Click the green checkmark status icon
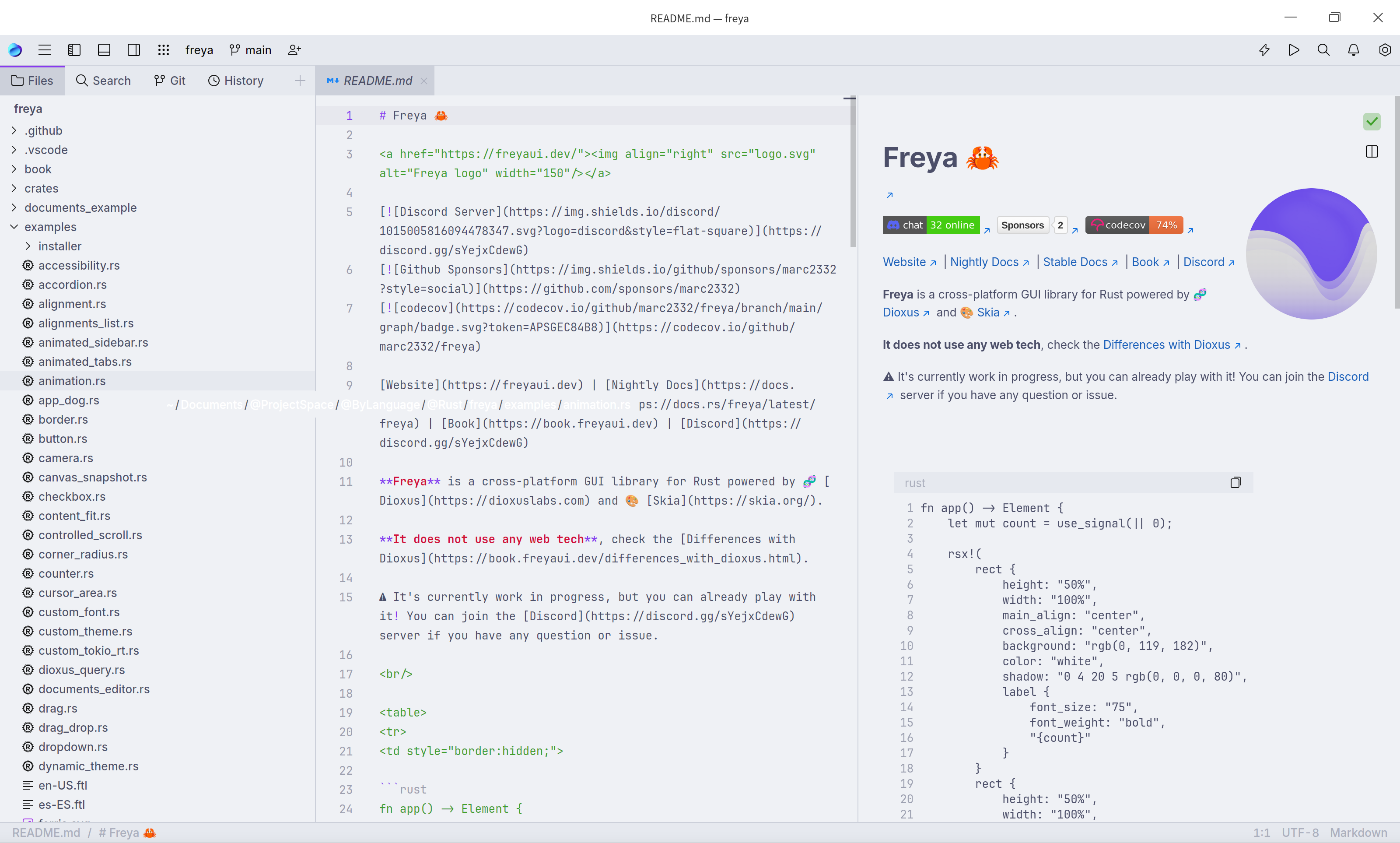Viewport: 1400px width, 843px height. (x=1372, y=121)
